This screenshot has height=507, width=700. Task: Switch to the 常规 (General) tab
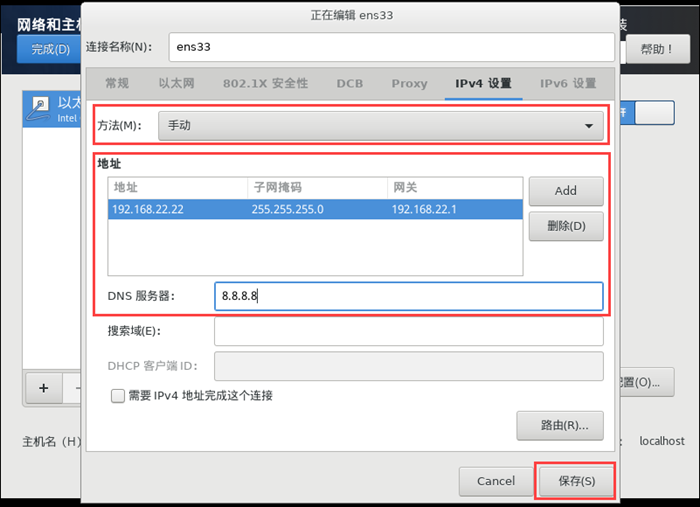click(x=117, y=83)
